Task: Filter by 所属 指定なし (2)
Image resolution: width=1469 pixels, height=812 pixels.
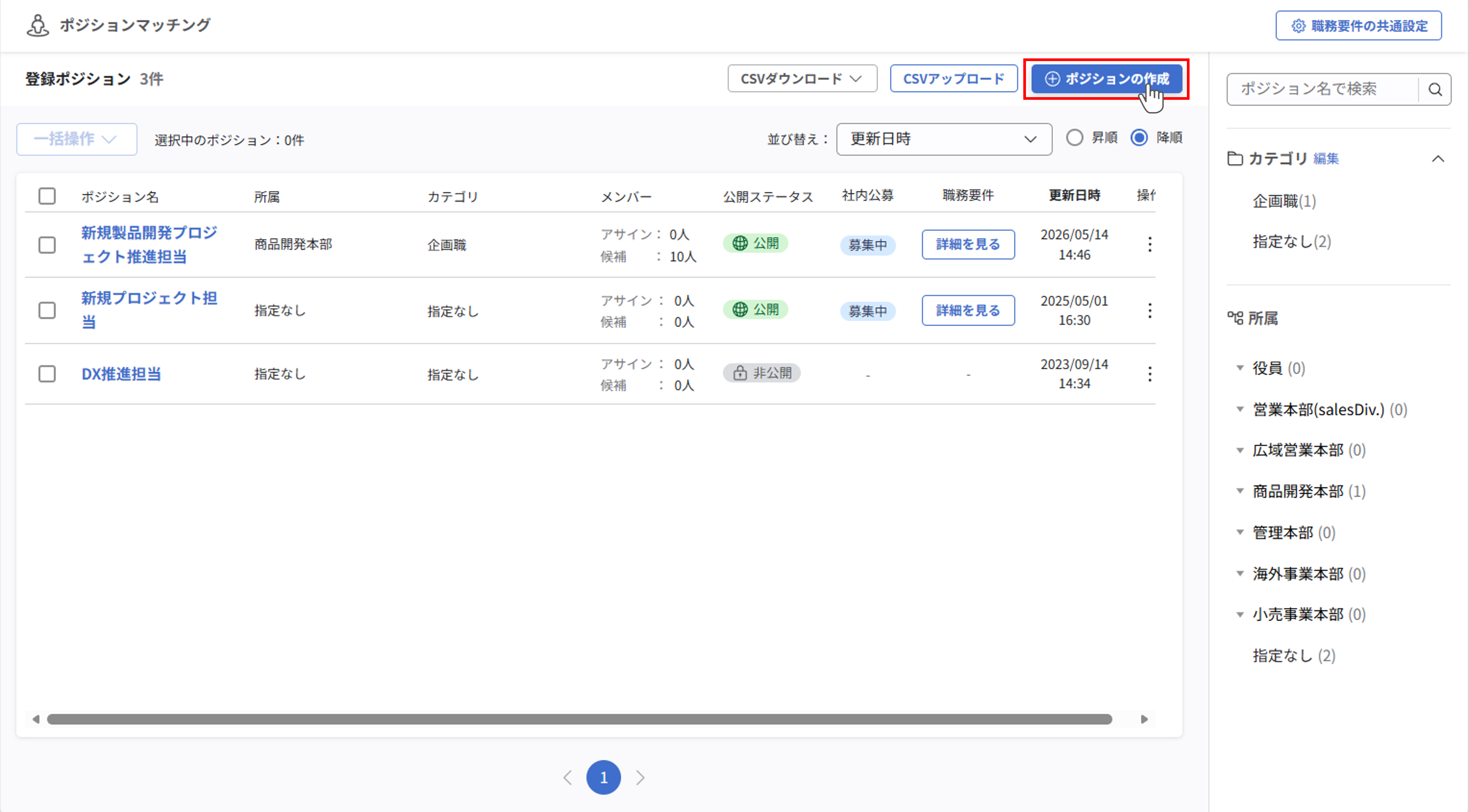Action: (1293, 656)
